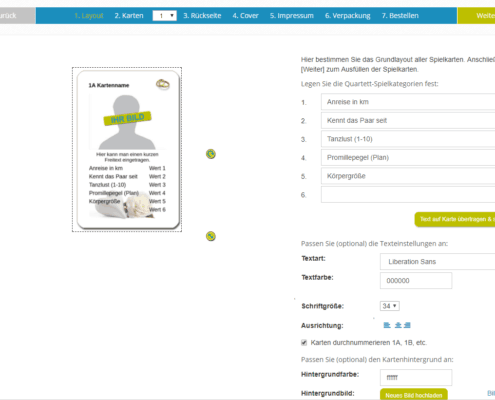Select the wedding rings icon on card
495x400 pixels.
tap(163, 84)
